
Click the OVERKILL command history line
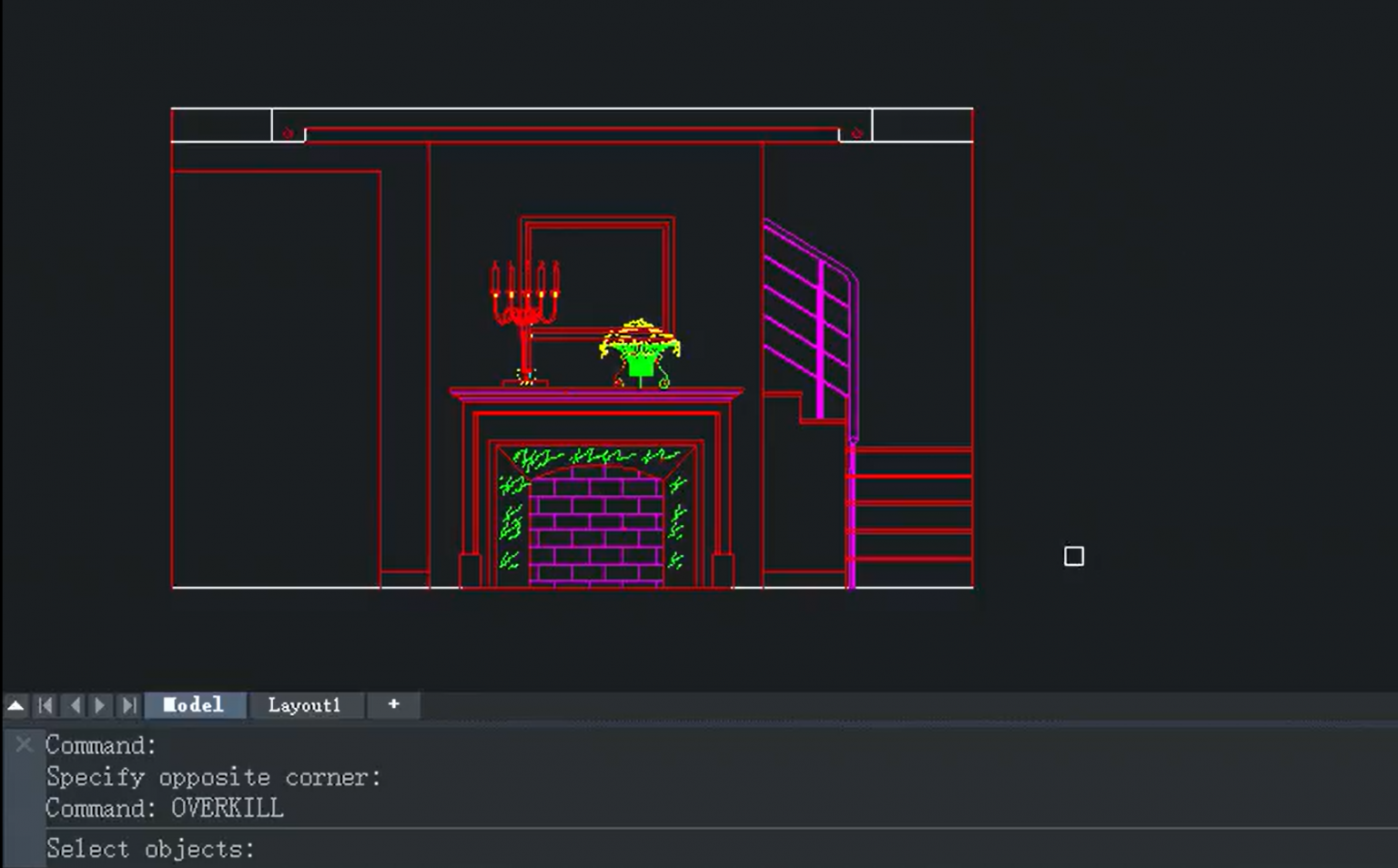point(165,808)
